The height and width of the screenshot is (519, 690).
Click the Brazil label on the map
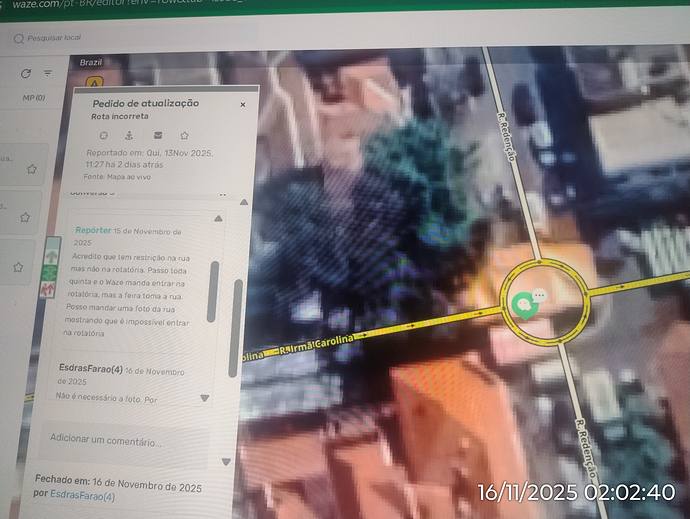coord(93,62)
